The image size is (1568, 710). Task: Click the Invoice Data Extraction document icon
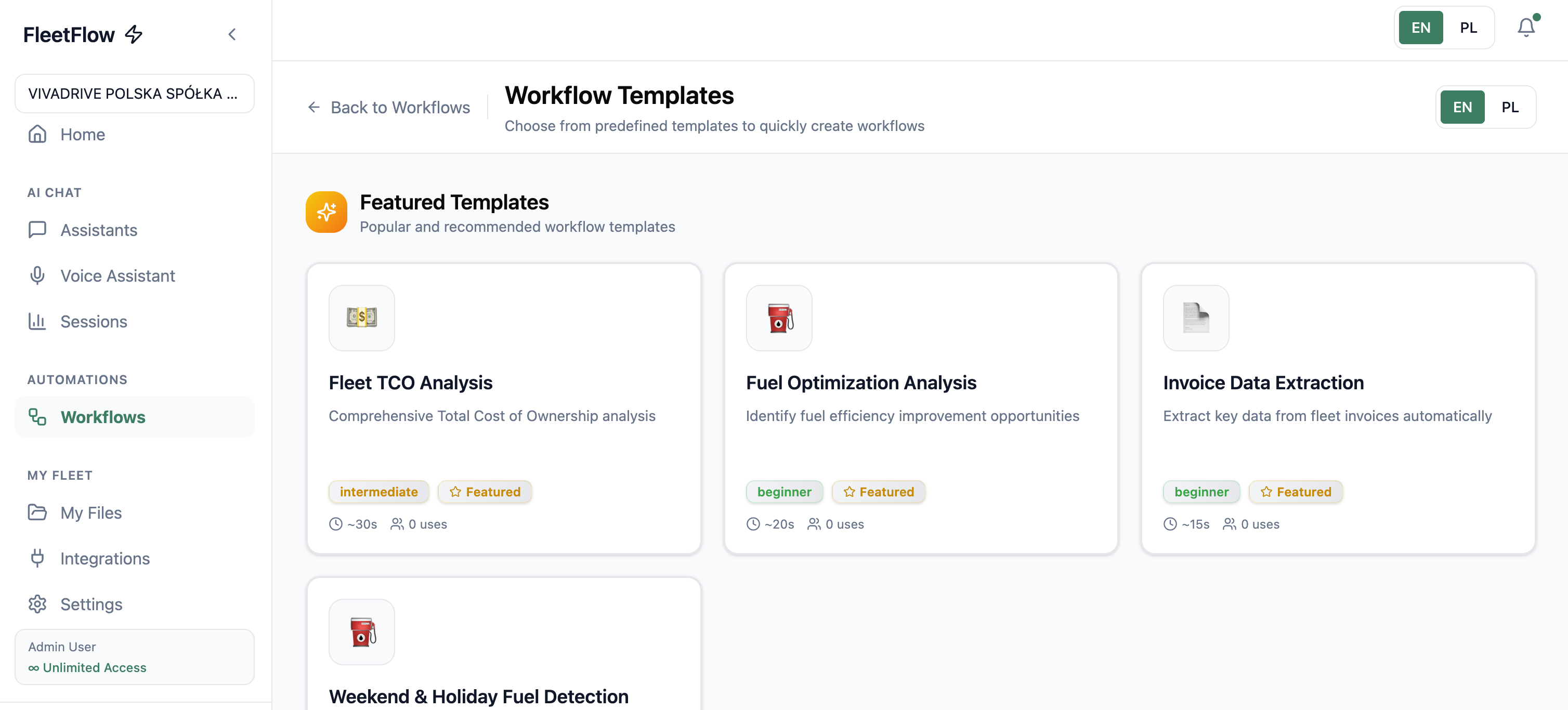click(1195, 318)
